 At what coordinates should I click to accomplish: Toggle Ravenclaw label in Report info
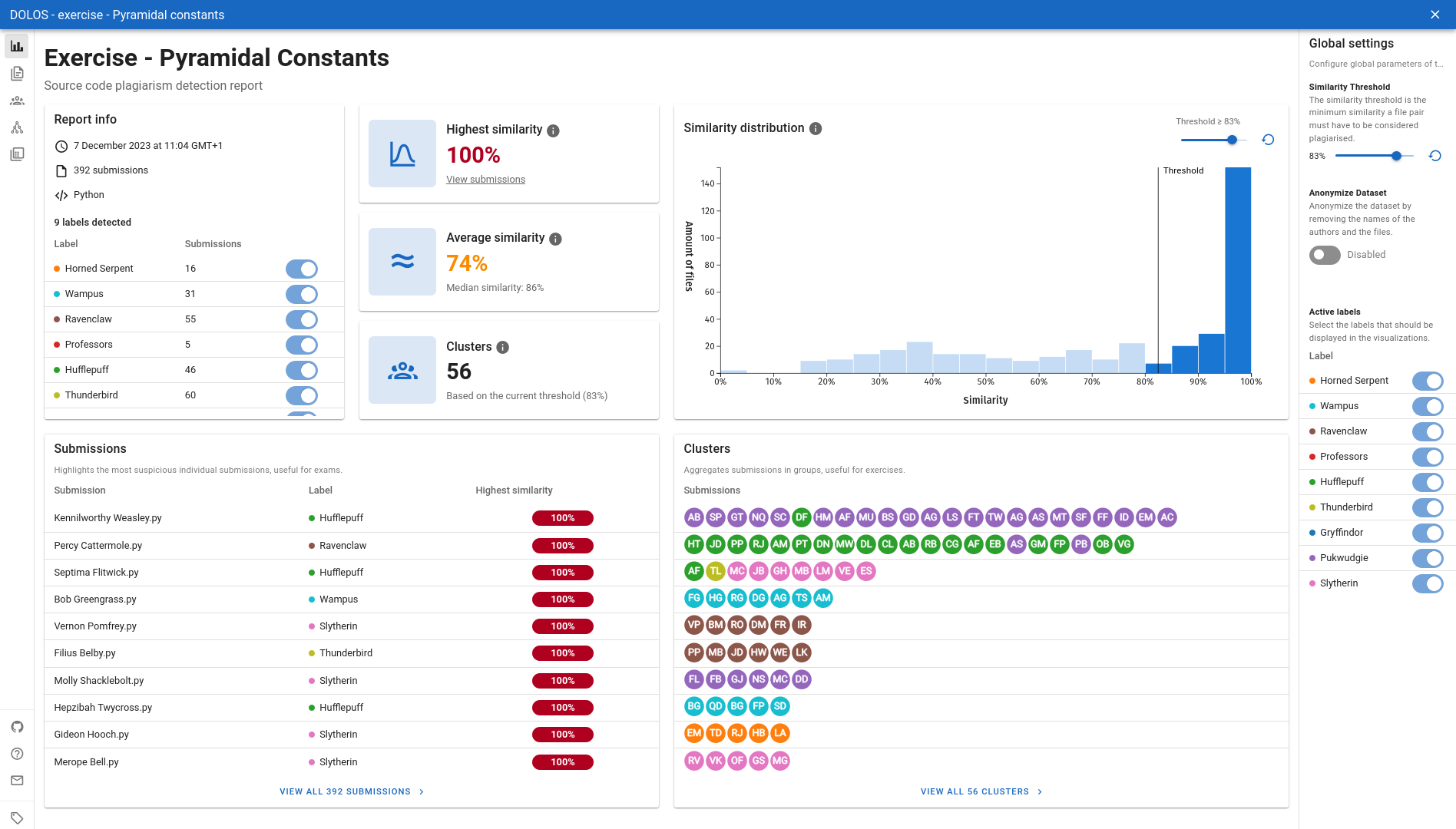click(301, 319)
